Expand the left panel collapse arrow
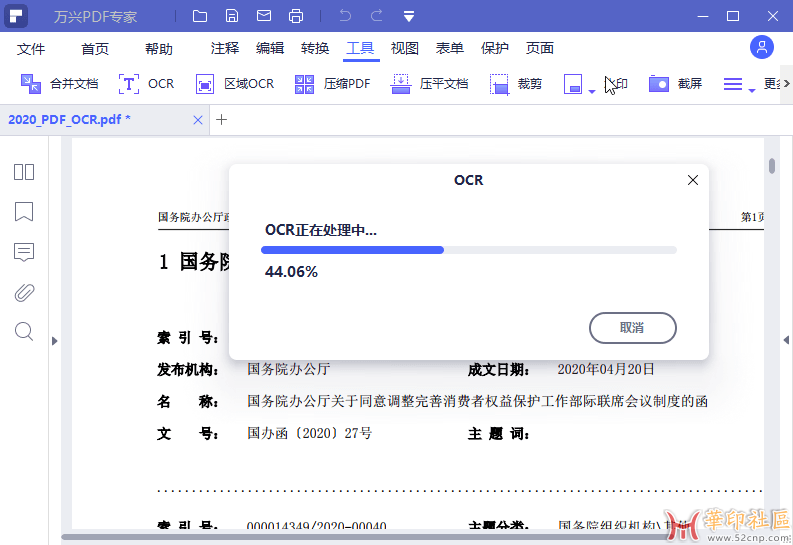The image size is (793, 545). [55, 341]
